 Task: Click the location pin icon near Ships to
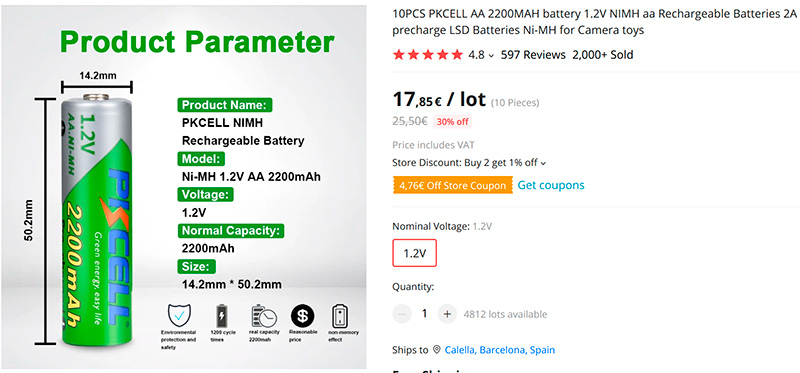pyautogui.click(x=436, y=350)
